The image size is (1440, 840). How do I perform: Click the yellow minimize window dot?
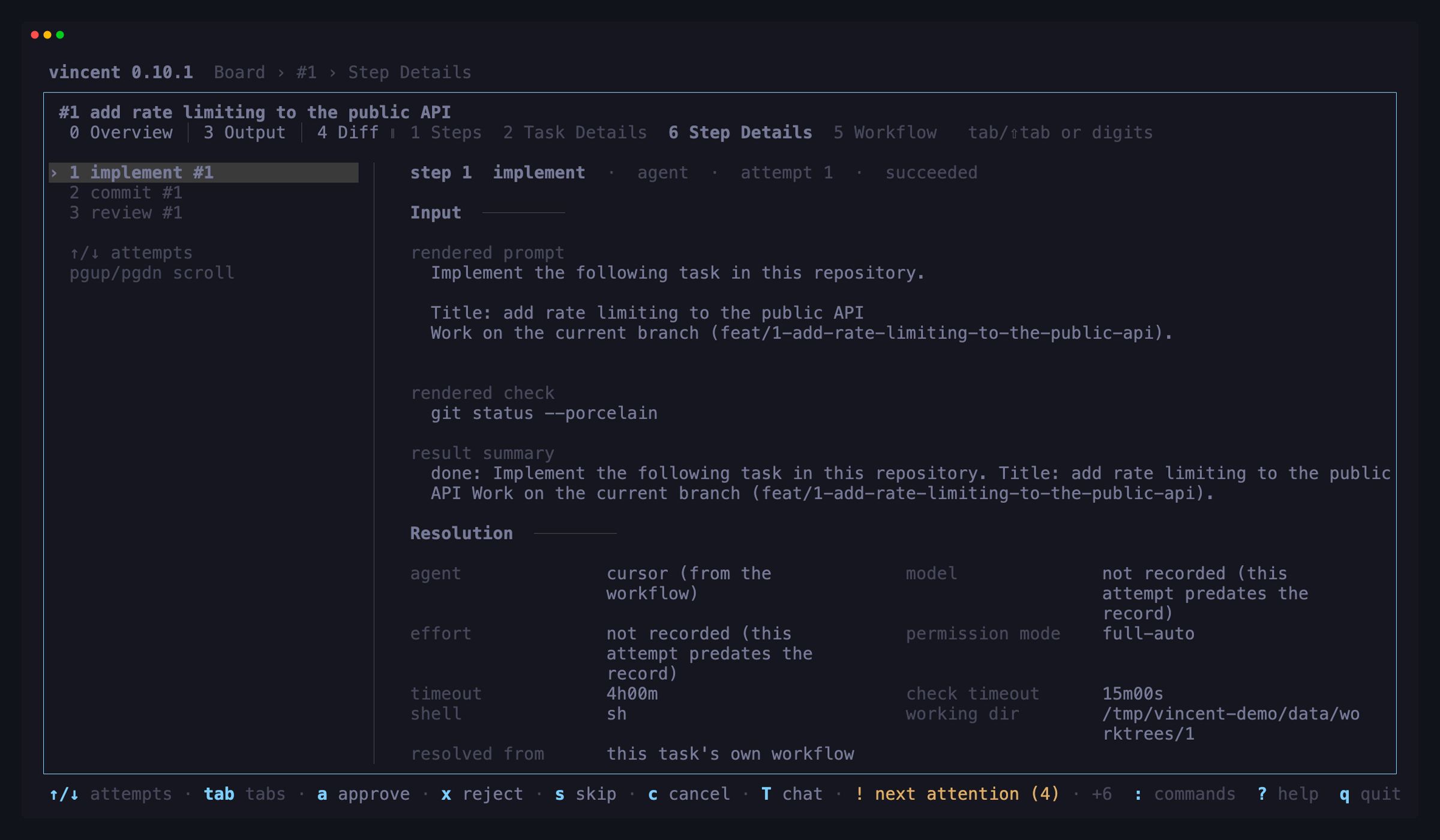pos(47,35)
